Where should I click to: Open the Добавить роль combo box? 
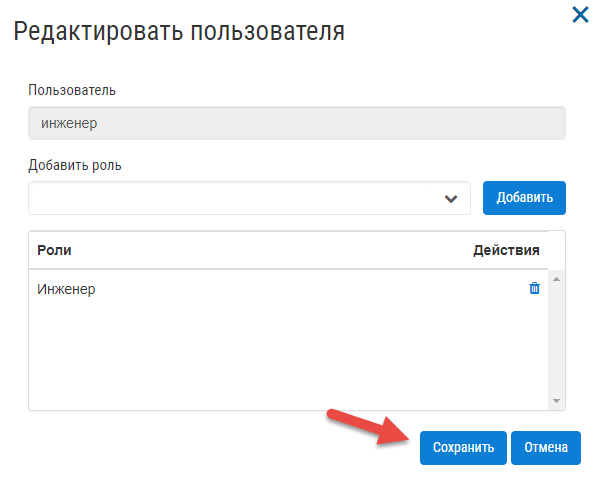[249, 198]
